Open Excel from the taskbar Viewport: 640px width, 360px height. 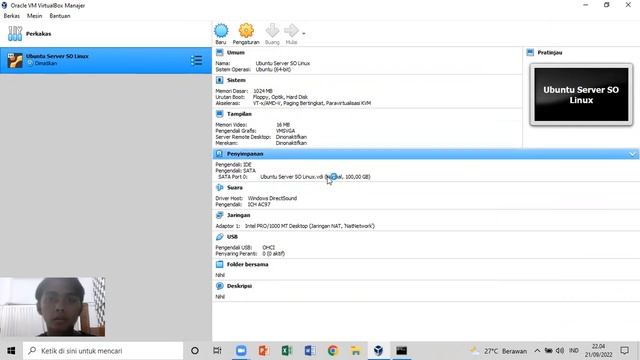[x=287, y=351]
